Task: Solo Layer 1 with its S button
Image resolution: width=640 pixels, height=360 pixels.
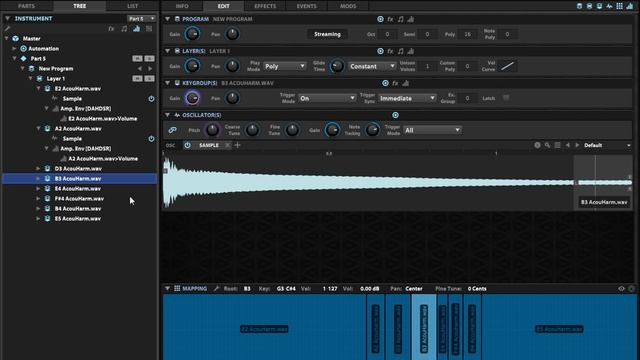Action: click(149, 78)
